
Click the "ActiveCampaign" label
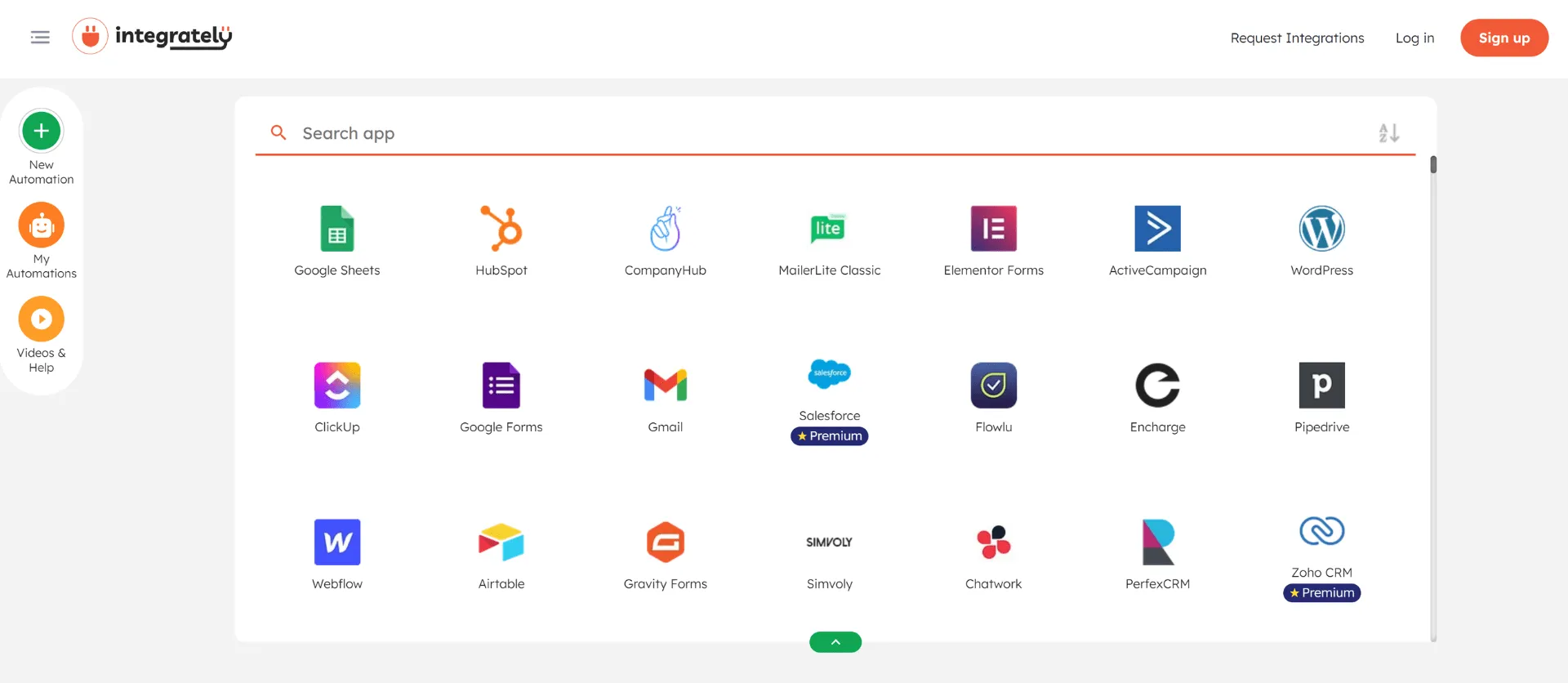coord(1158,270)
